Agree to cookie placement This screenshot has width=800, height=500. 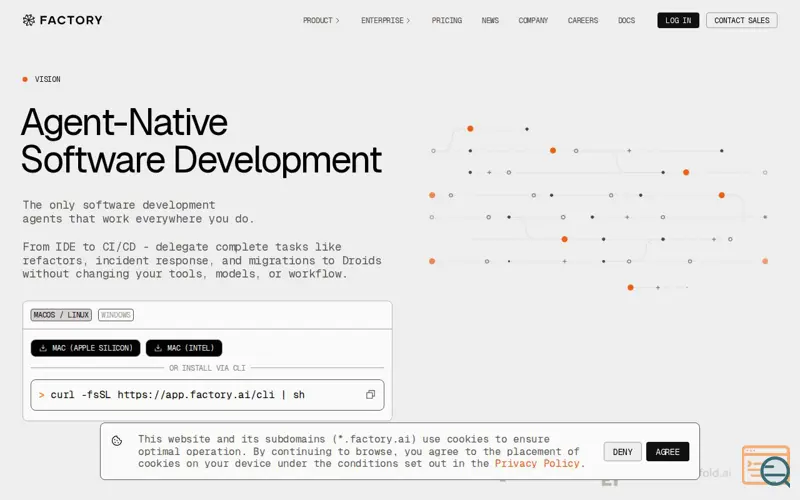[x=667, y=452]
